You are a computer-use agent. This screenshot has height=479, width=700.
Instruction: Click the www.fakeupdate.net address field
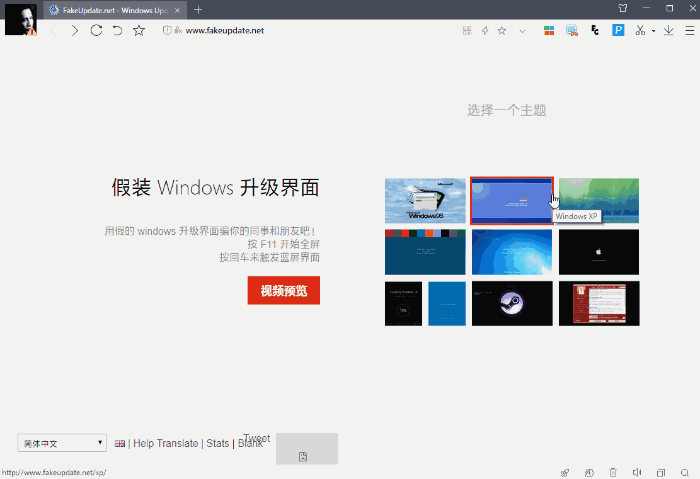225,30
